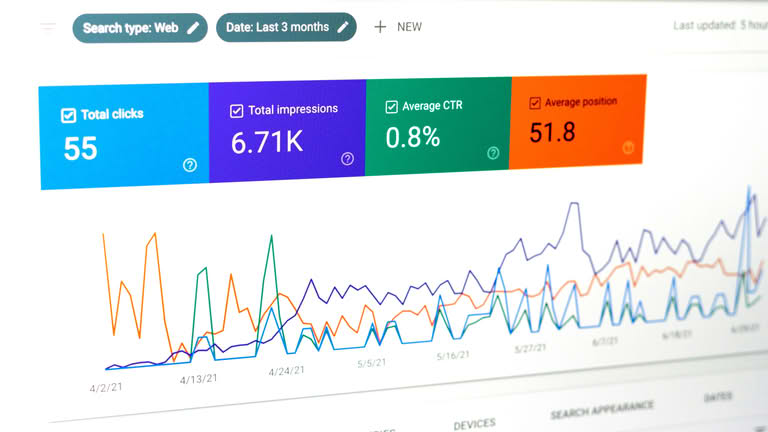Select the 6.71K impressions value
This screenshot has width=768, height=432.
(x=267, y=143)
